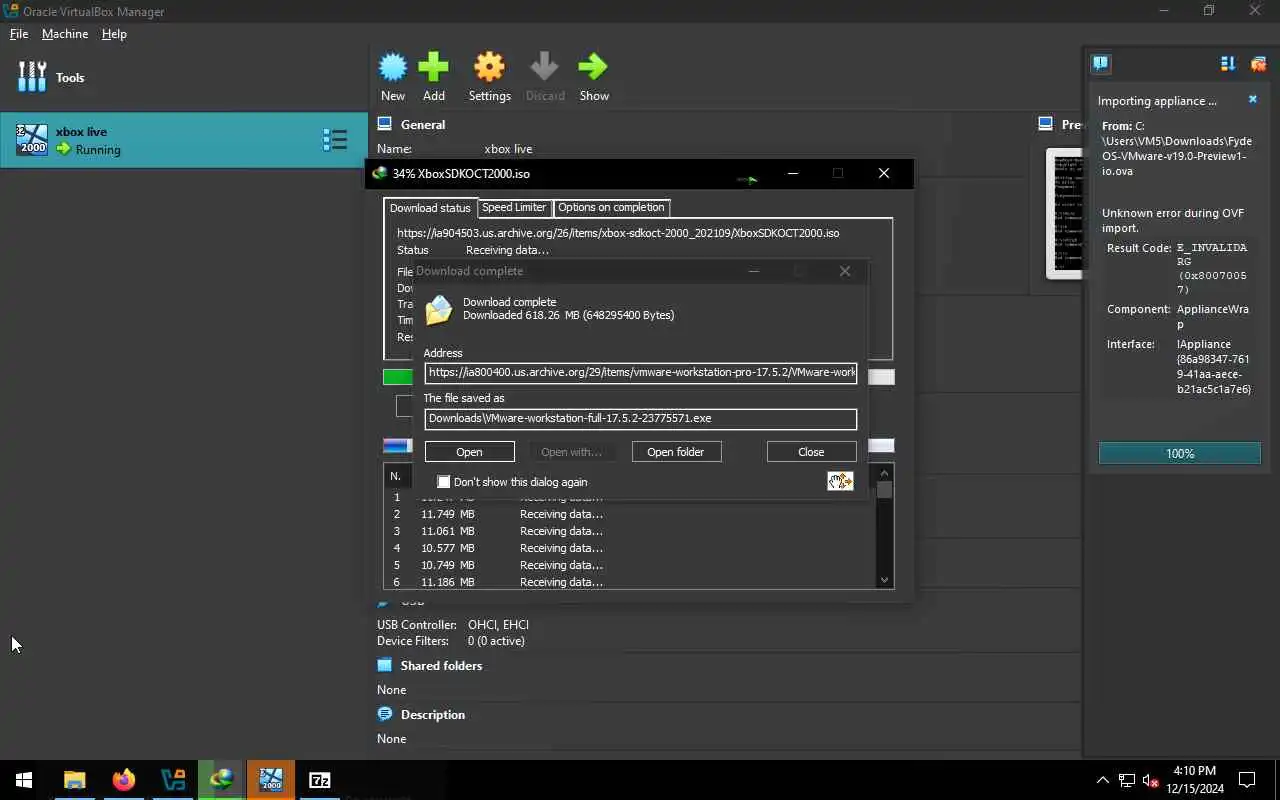Click the connections list scroll down arrow
1280x800 pixels.
pyautogui.click(x=884, y=580)
